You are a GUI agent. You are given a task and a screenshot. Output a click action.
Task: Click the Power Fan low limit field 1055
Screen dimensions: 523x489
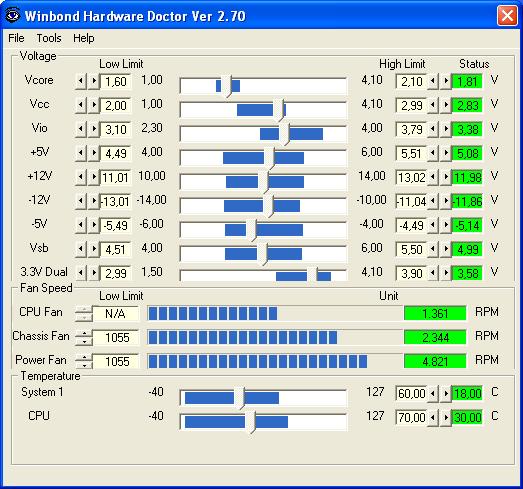[x=116, y=362]
